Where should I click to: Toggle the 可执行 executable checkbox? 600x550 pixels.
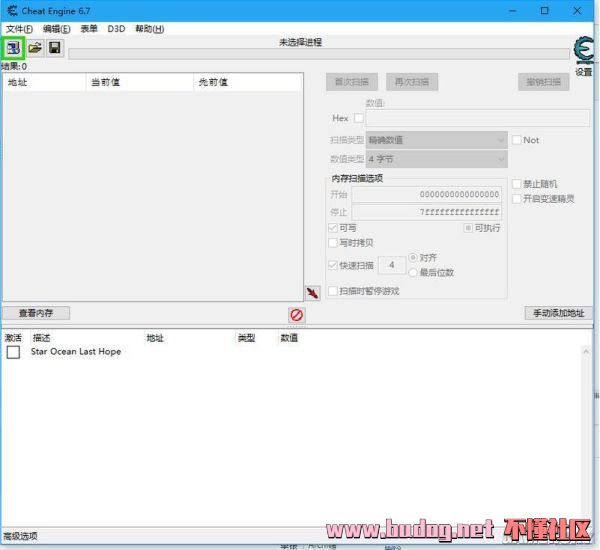(468, 228)
